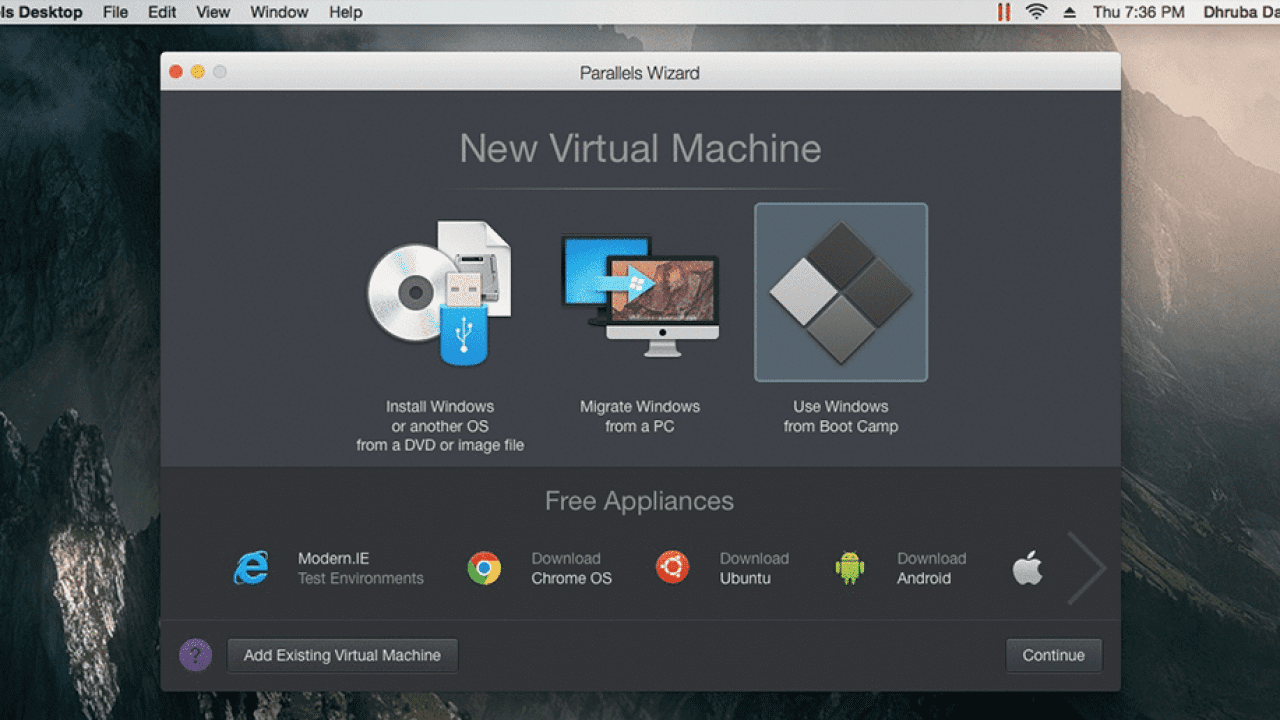This screenshot has height=720, width=1280.
Task: Click the eject icon in the menu bar
Action: pyautogui.click(x=1070, y=12)
